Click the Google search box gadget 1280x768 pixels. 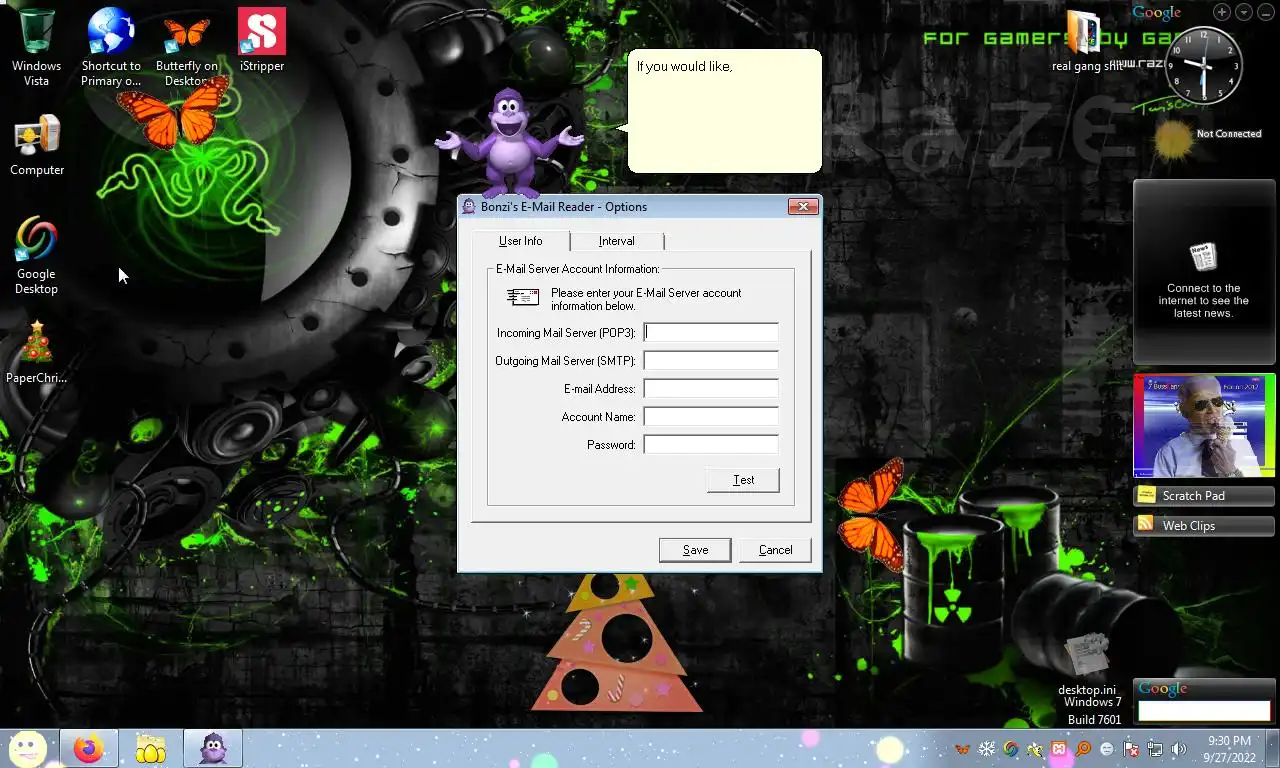point(1204,711)
